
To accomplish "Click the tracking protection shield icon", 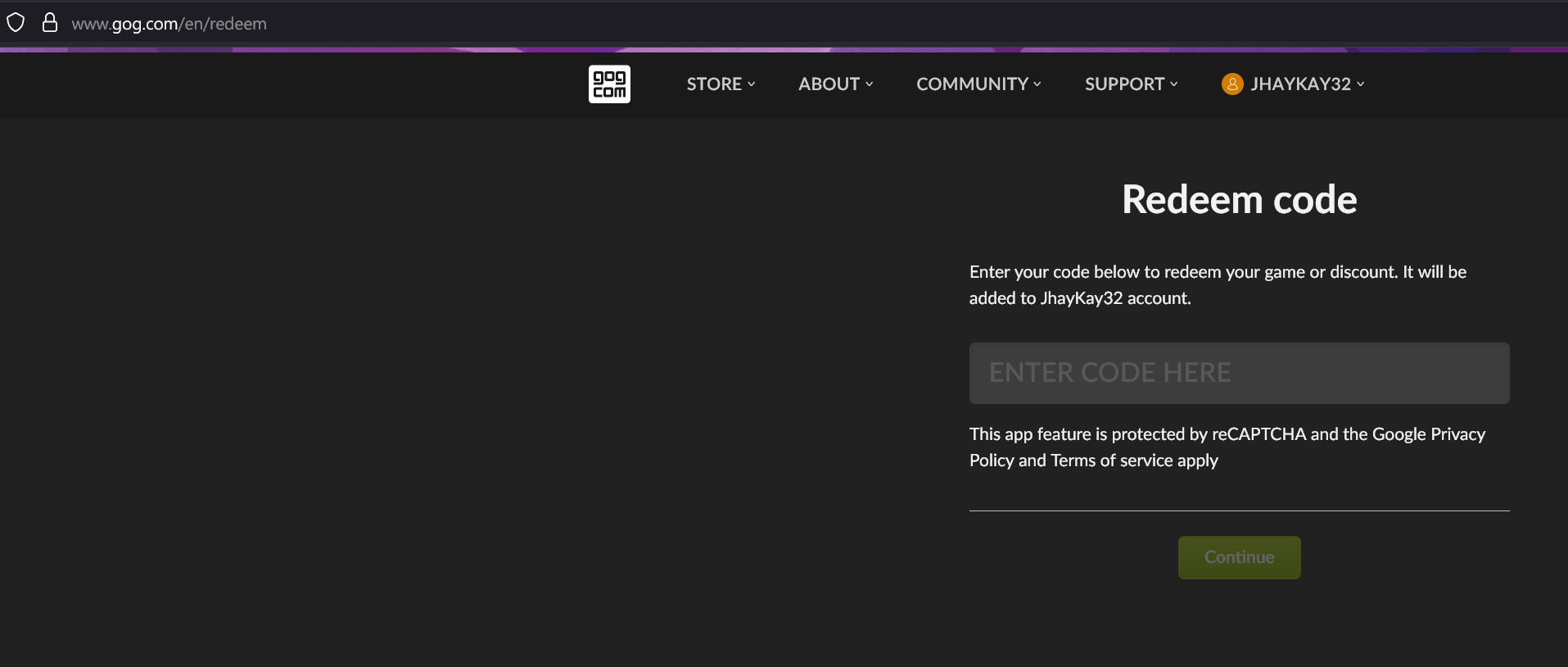I will (16, 23).
